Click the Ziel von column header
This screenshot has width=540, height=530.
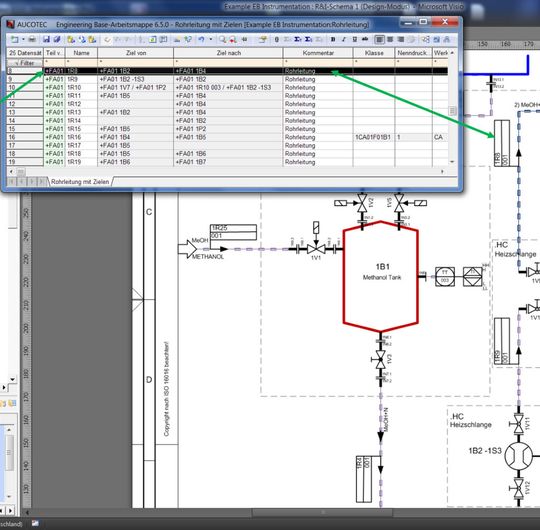136,53
